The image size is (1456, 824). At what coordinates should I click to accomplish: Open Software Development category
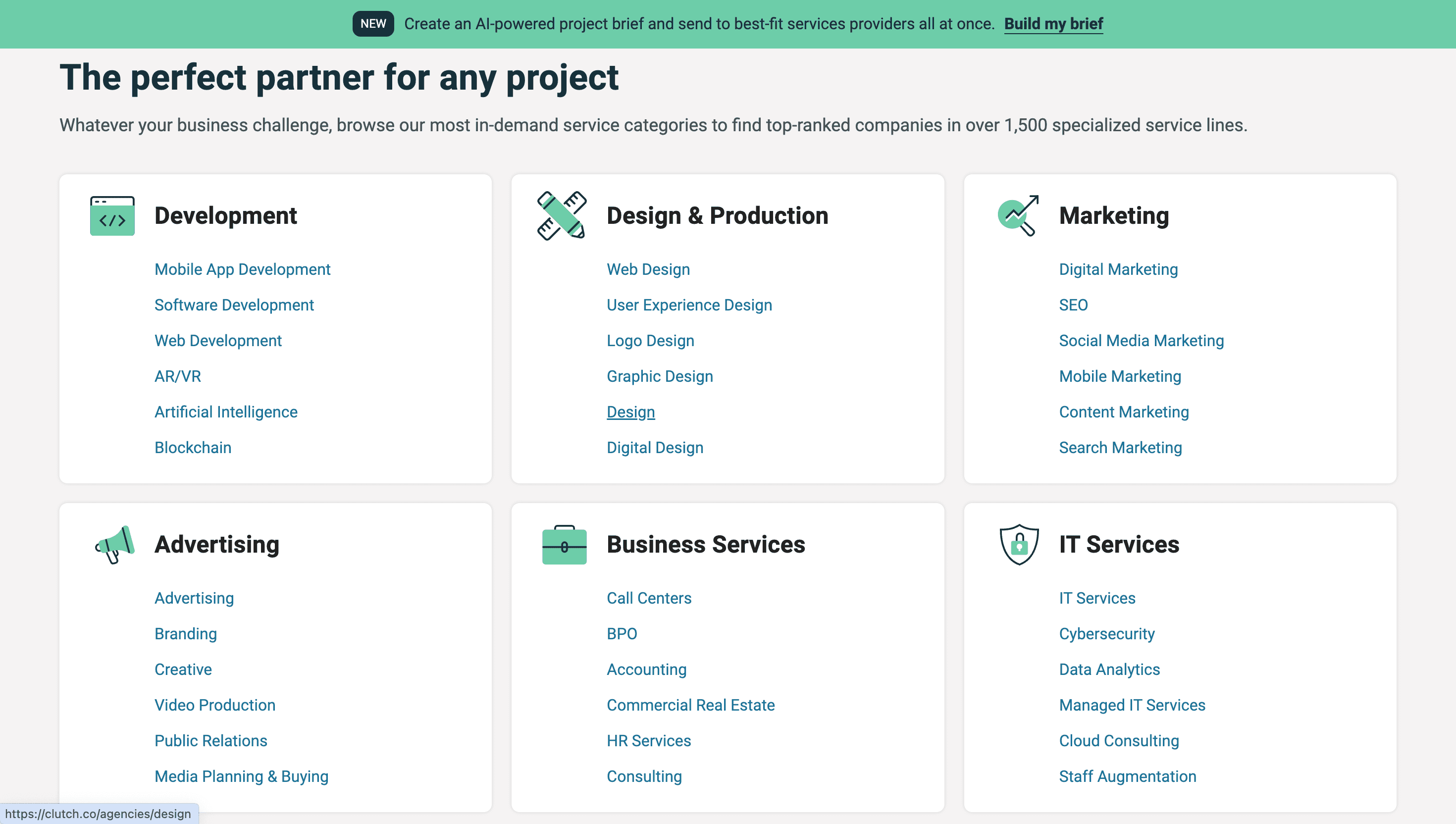pyautogui.click(x=234, y=305)
